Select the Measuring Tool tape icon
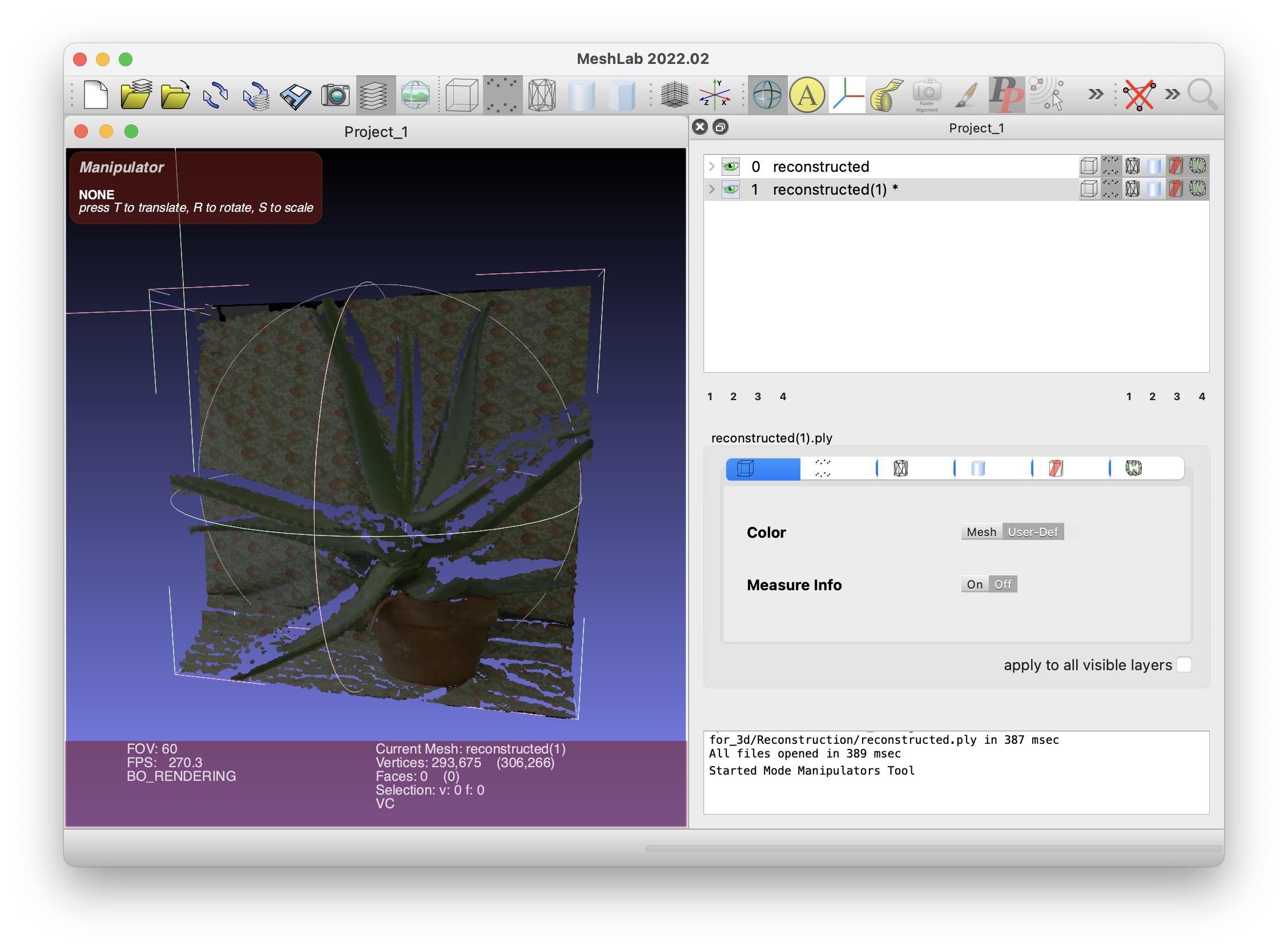This screenshot has width=1288, height=951. 887,95
